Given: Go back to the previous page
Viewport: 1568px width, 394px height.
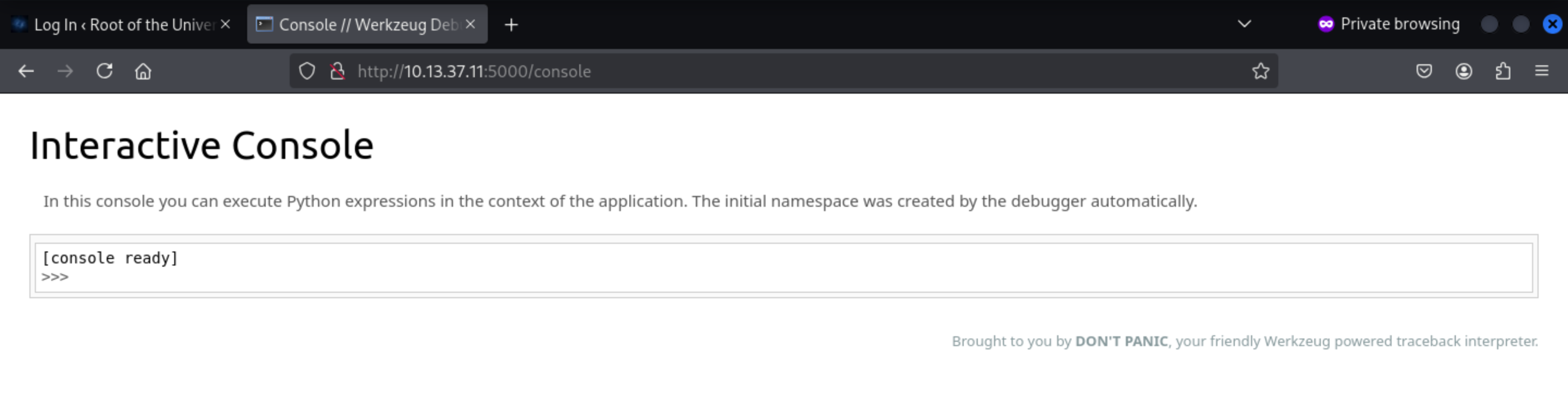Looking at the screenshot, I should (x=26, y=71).
